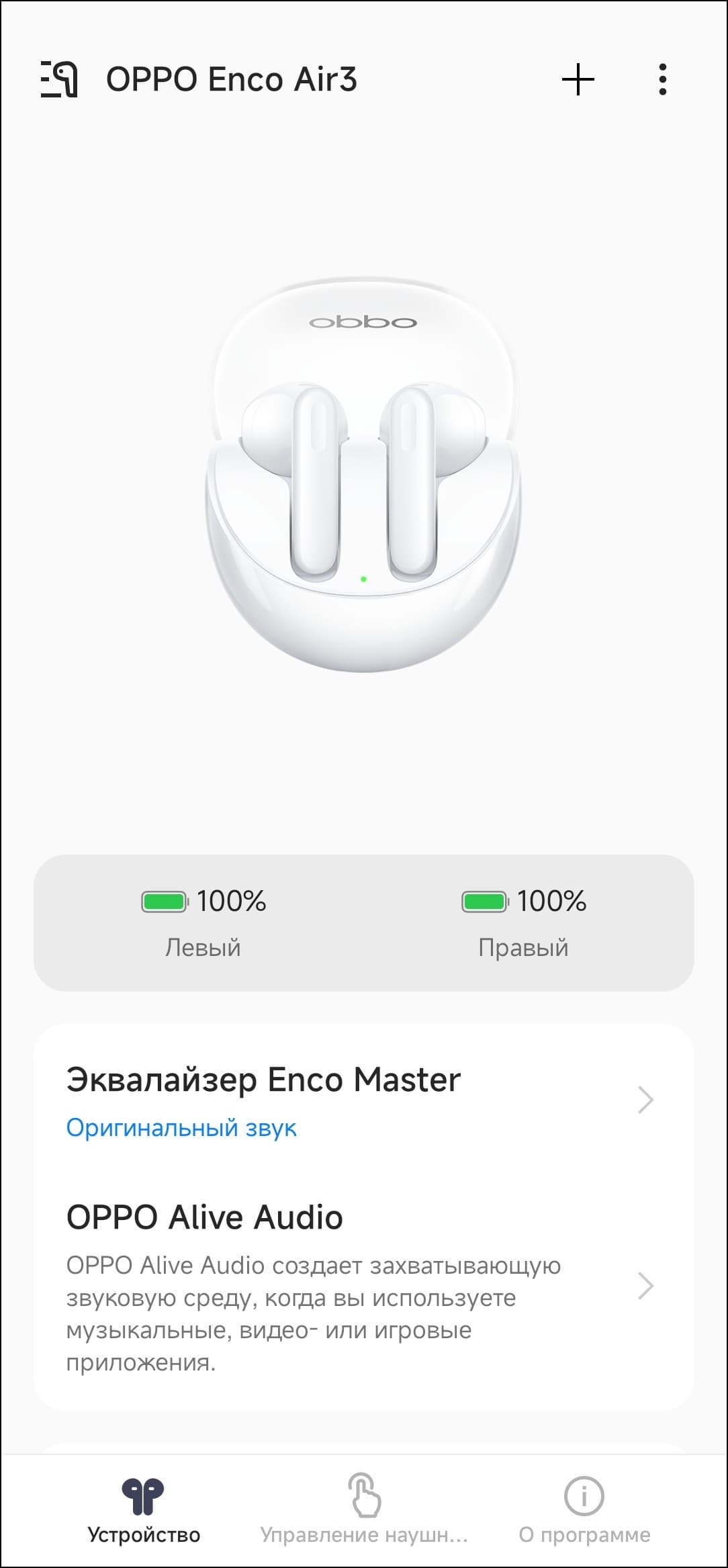Viewport: 728px width, 1568px height.
Task: Switch to the Устройство tab label
Action: click(144, 1535)
